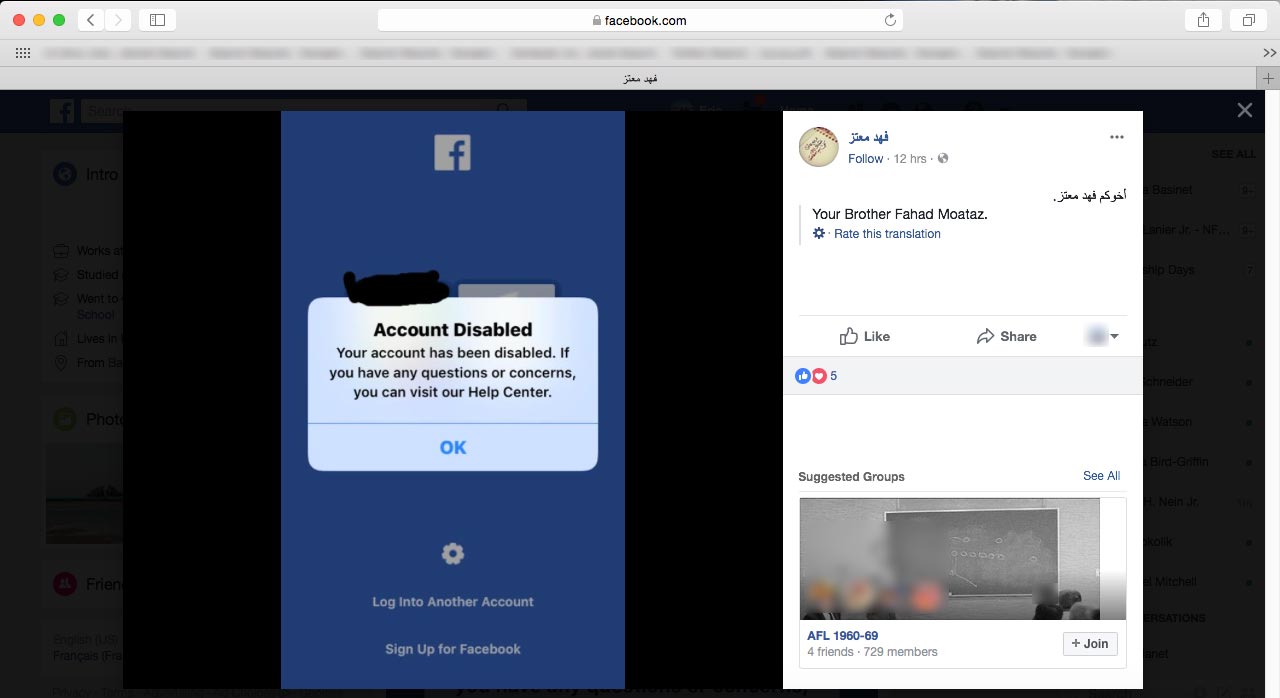The width and height of the screenshot is (1280, 698).
Task: Show all tabs overview icon
Action: click(1249, 20)
